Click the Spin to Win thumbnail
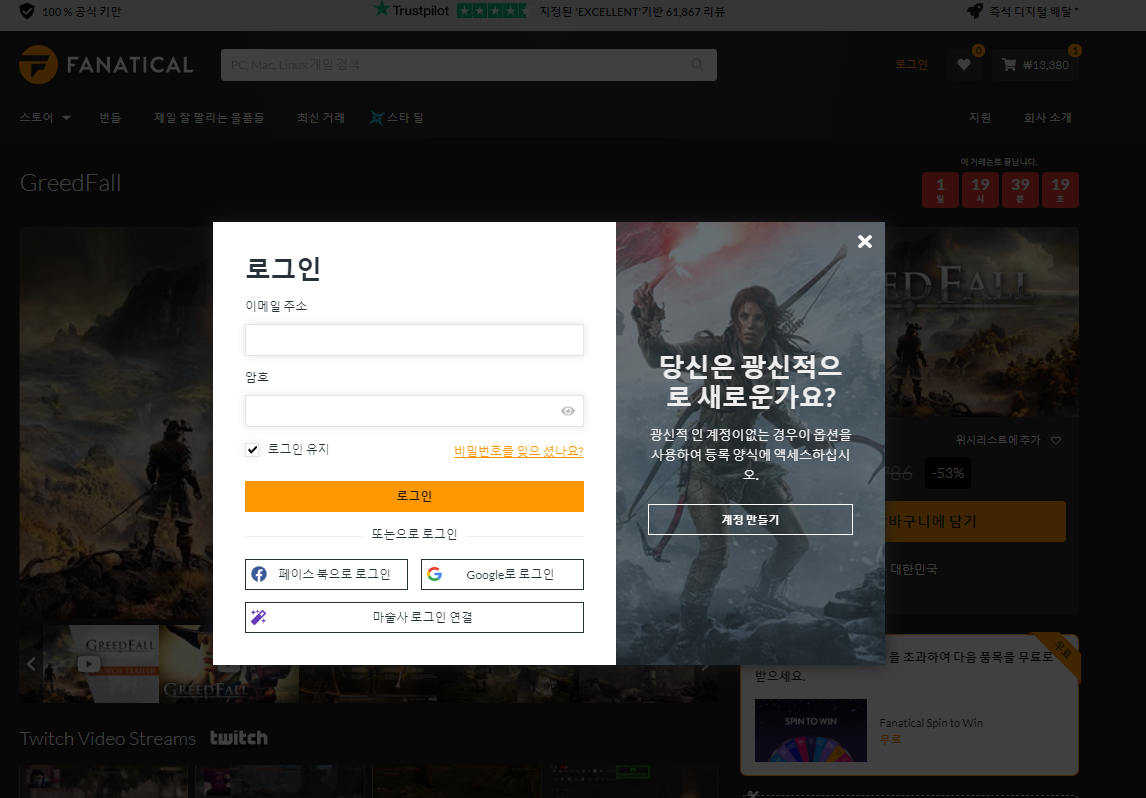 pos(811,731)
